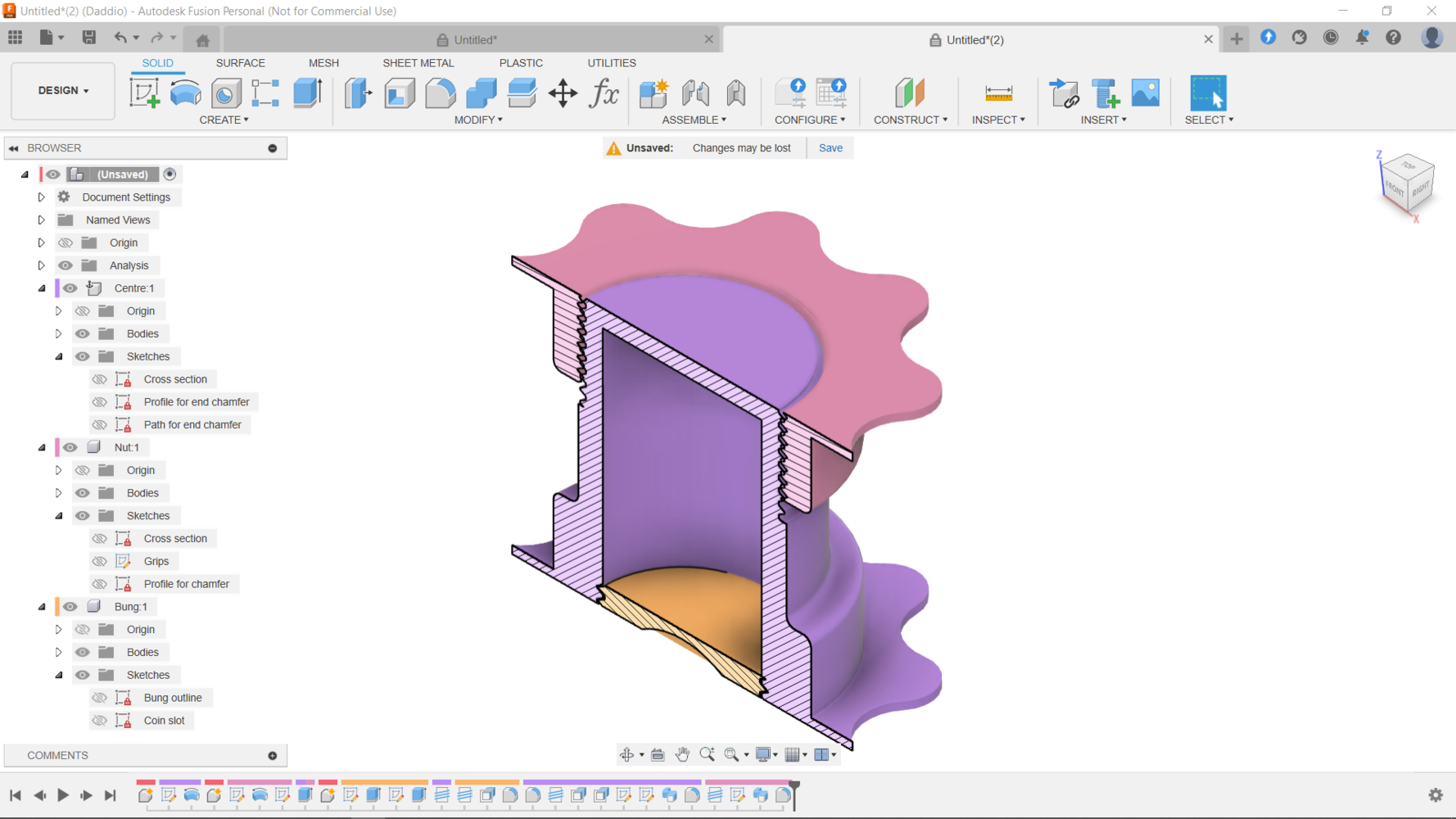
Task: Switch to the MESH tab
Action: 323,63
